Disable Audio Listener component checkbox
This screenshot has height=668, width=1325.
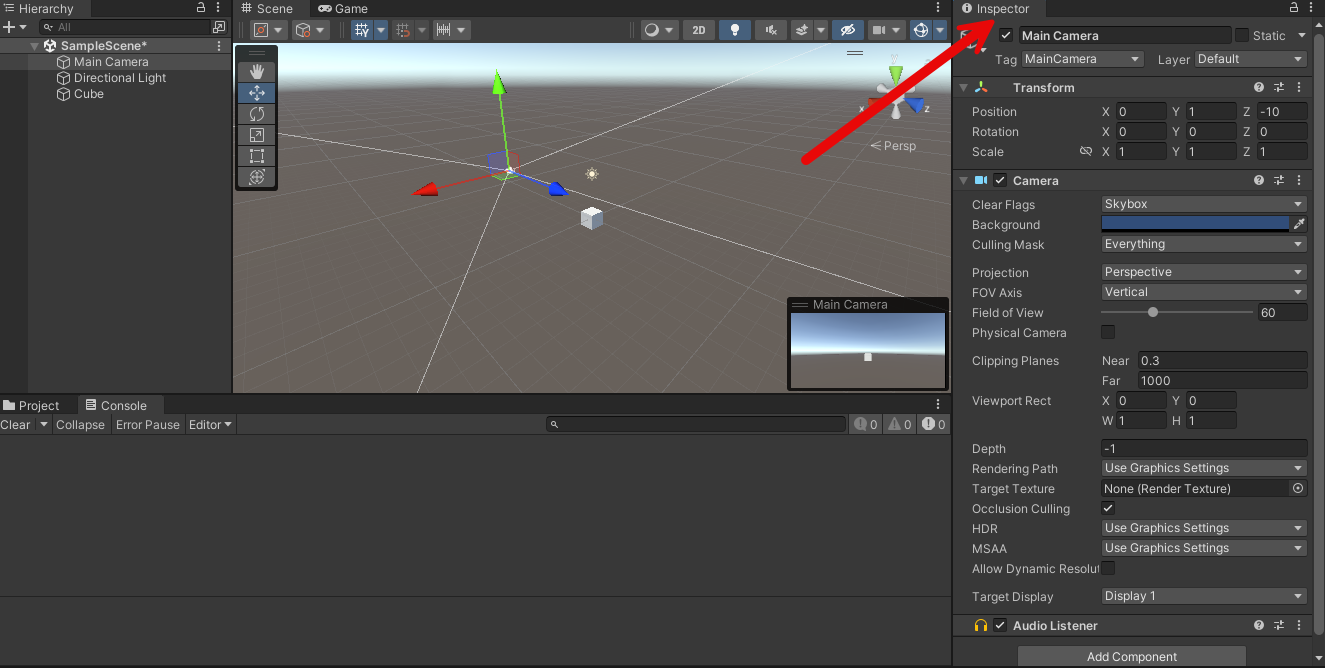click(1000, 626)
